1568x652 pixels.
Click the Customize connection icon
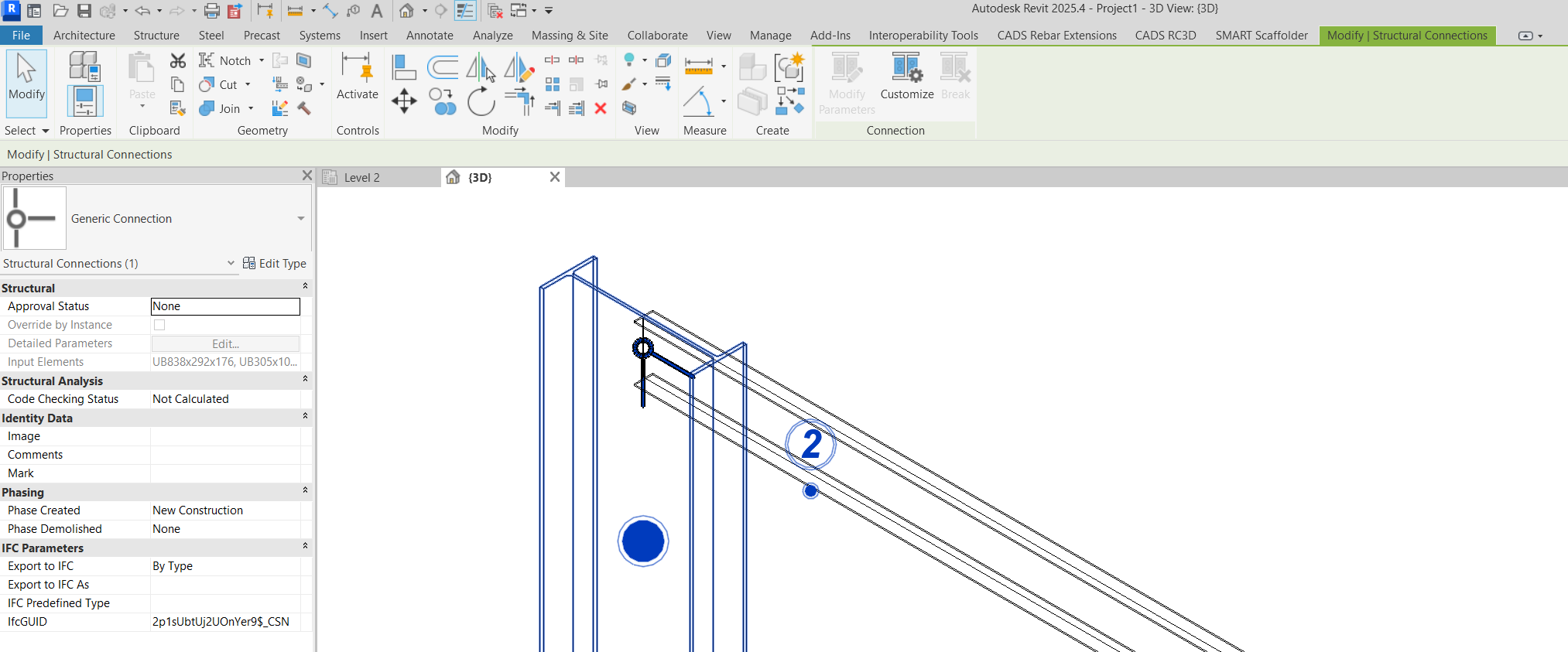point(906,76)
